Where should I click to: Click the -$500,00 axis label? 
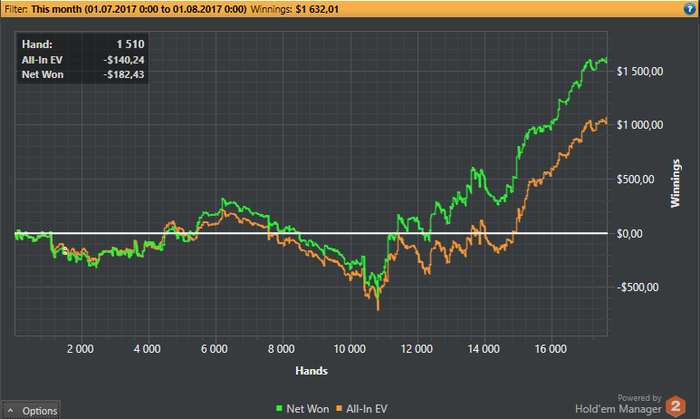point(638,287)
